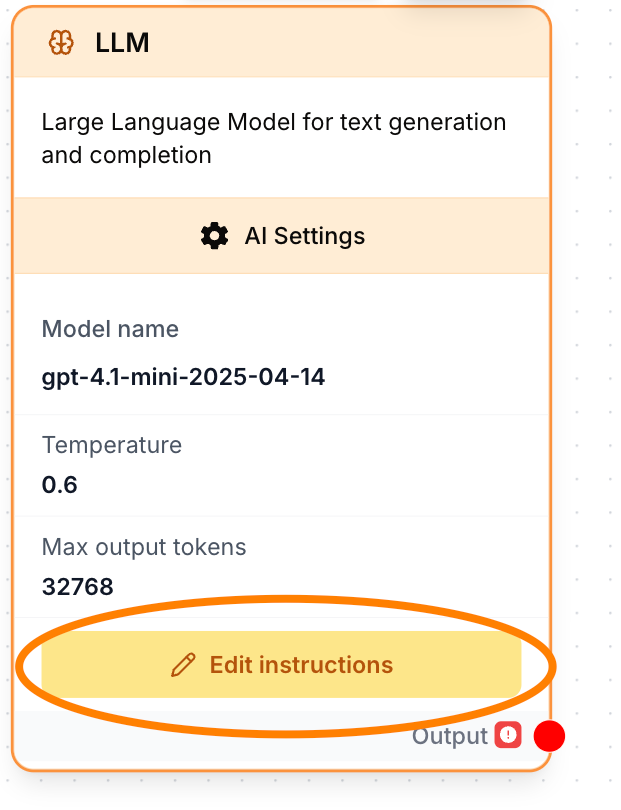This screenshot has width=621, height=810.
Task: Click the Large Language Model description text
Action: click(274, 138)
